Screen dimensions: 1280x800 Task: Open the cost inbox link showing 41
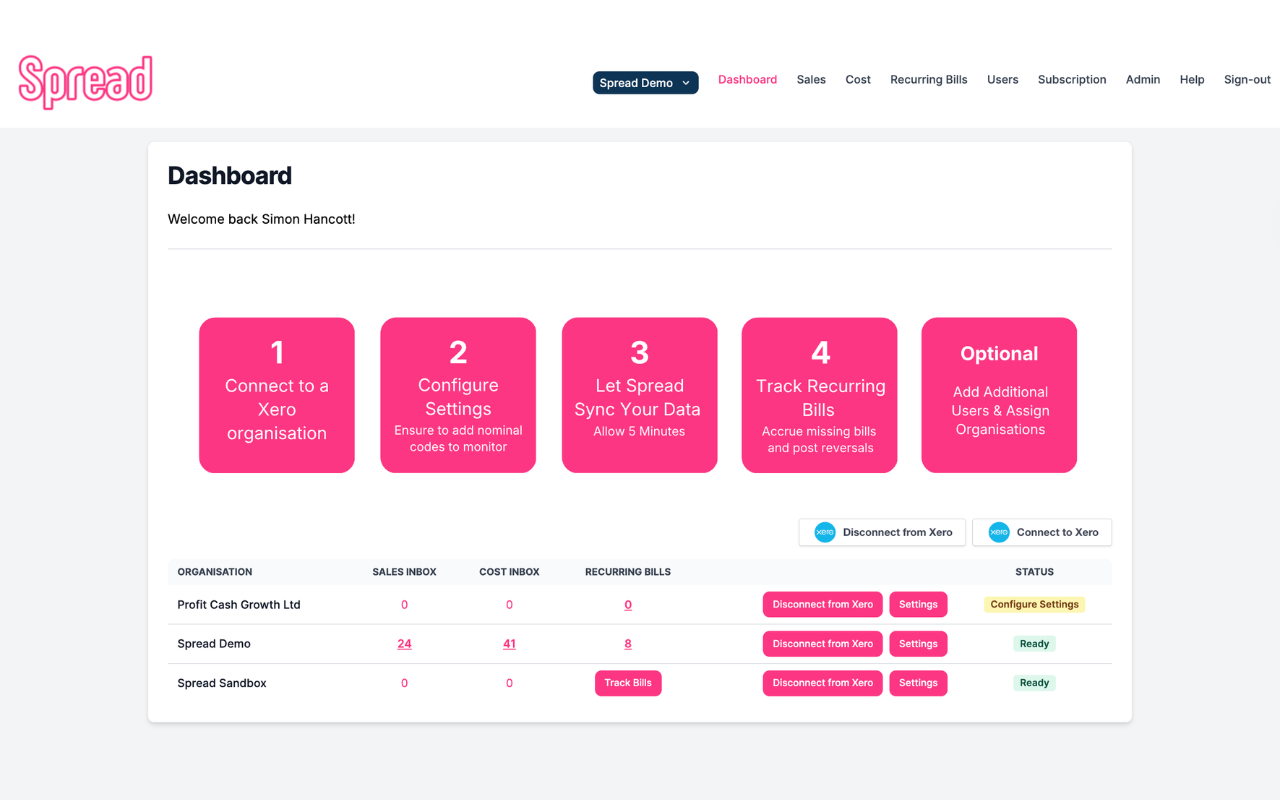pyautogui.click(x=509, y=643)
